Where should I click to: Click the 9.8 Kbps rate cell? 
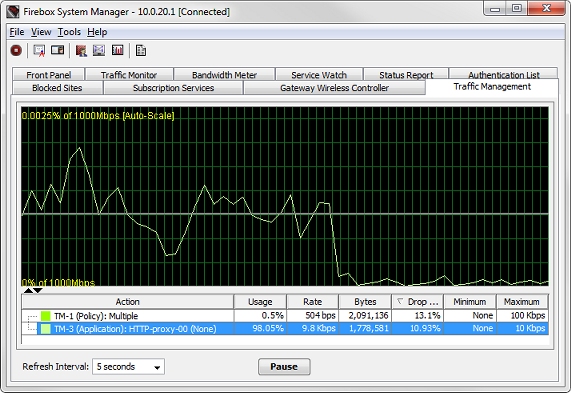click(312, 329)
